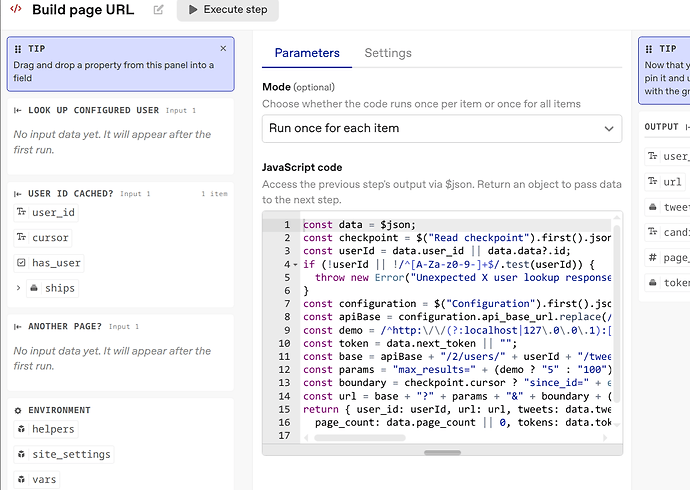Viewport: 690px width, 490px height.
Task: Click the Another Page? input arrow icon
Action: [x=18, y=327]
